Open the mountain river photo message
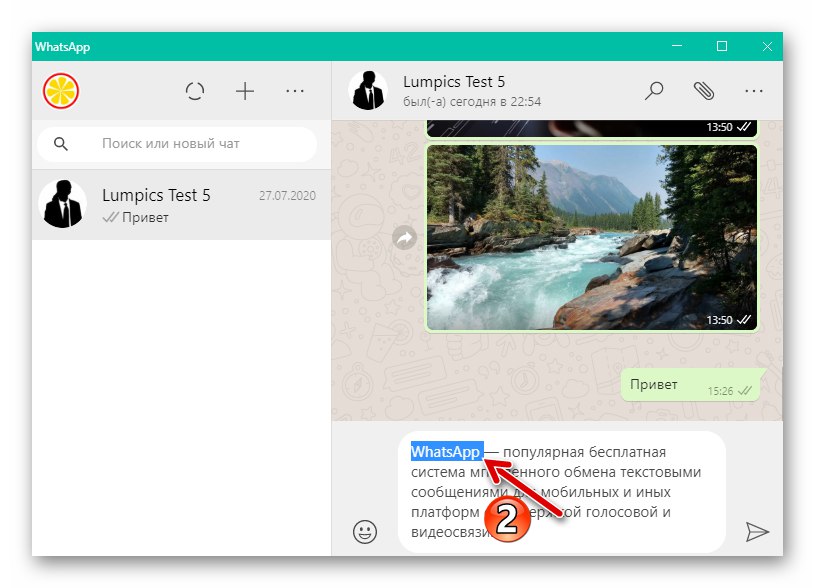815x588 pixels. (591, 237)
